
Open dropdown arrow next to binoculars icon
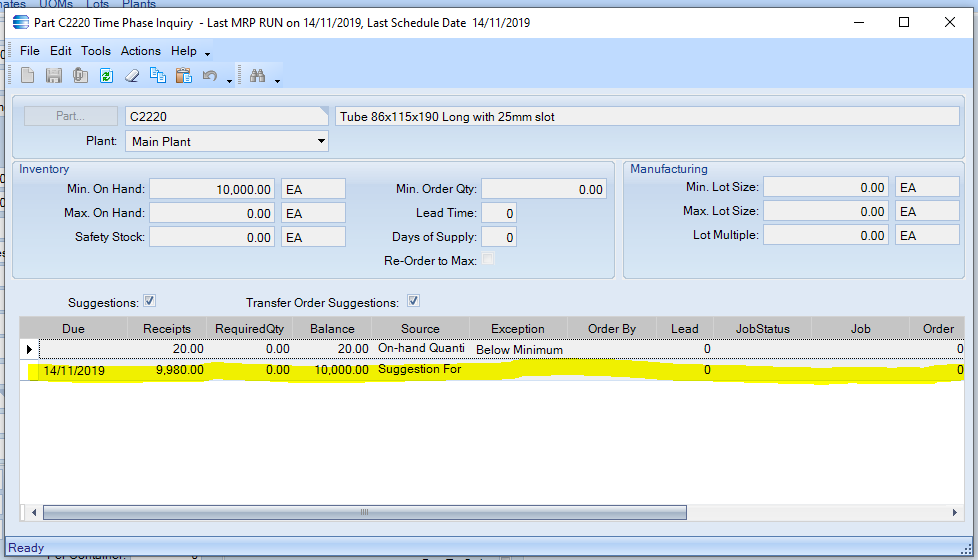click(x=278, y=80)
